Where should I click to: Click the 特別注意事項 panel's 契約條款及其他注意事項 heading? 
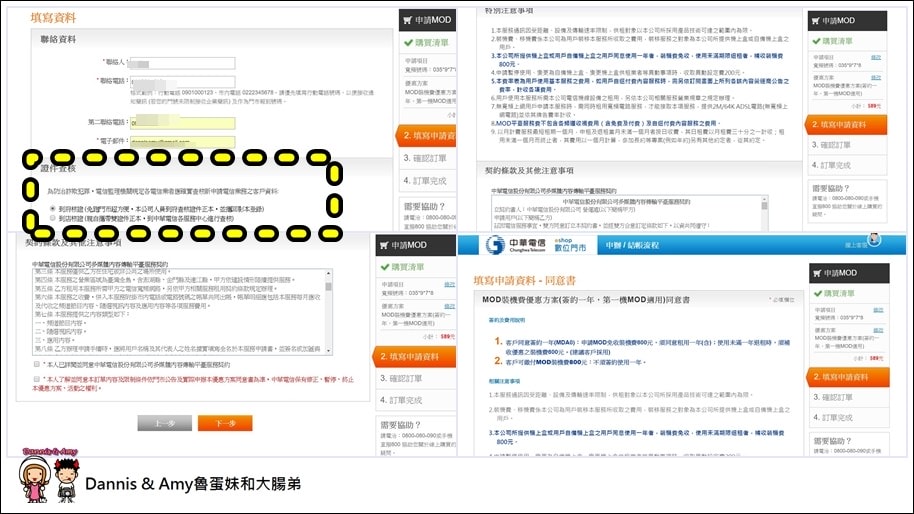(x=529, y=171)
